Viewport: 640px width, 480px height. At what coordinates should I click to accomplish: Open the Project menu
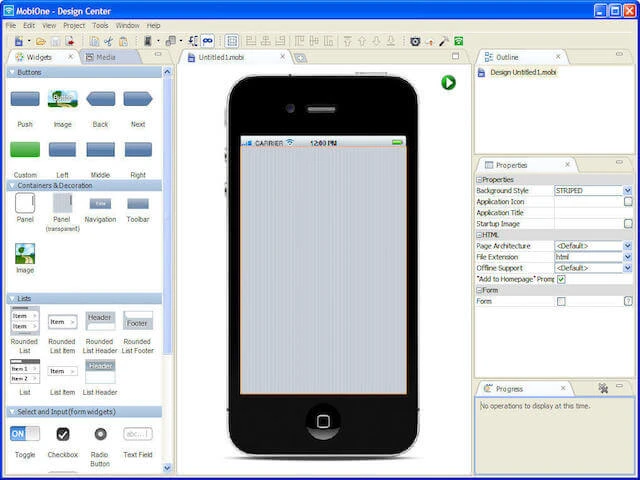tap(74, 25)
